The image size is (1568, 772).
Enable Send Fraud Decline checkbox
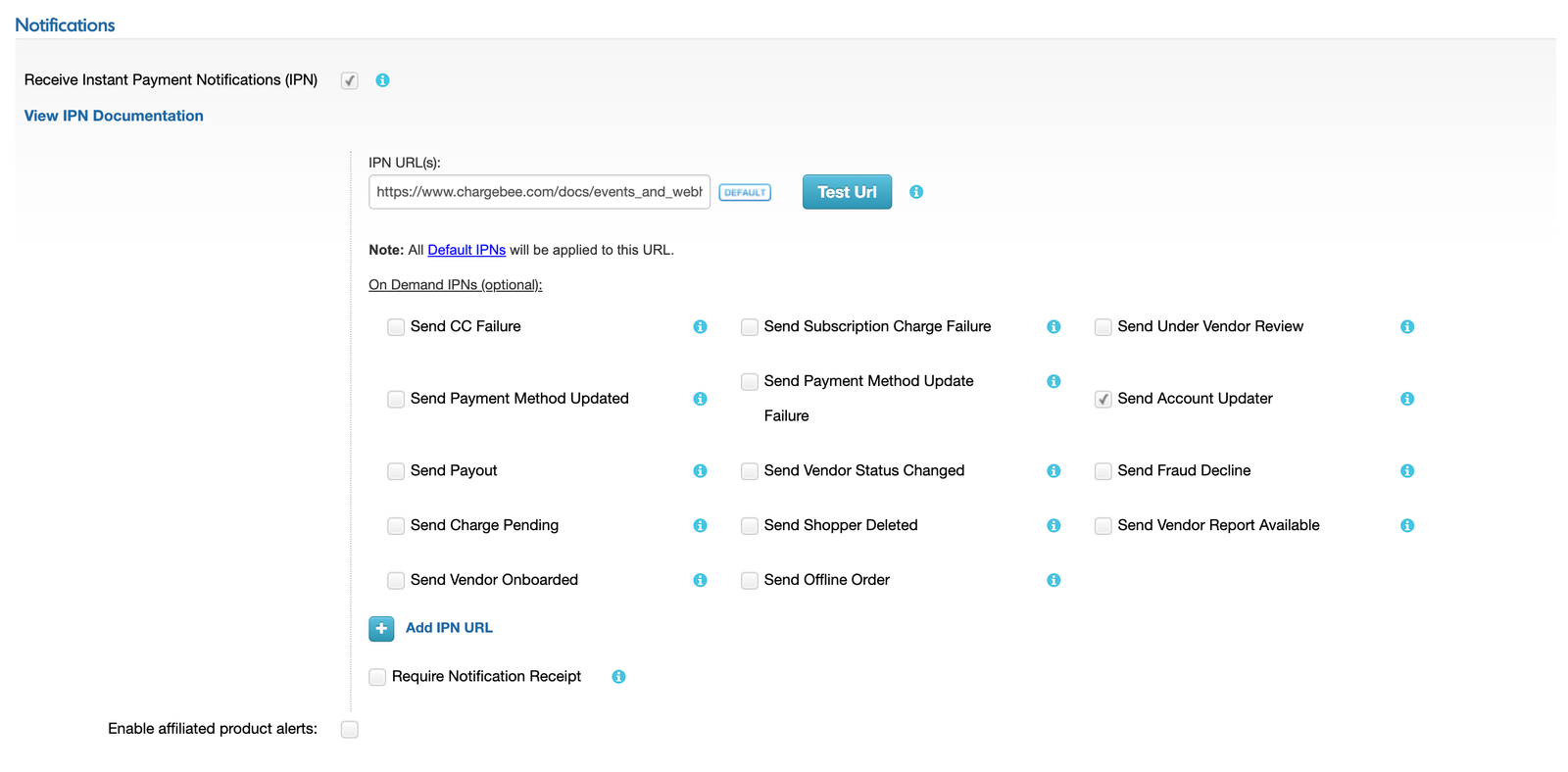pyautogui.click(x=1103, y=471)
